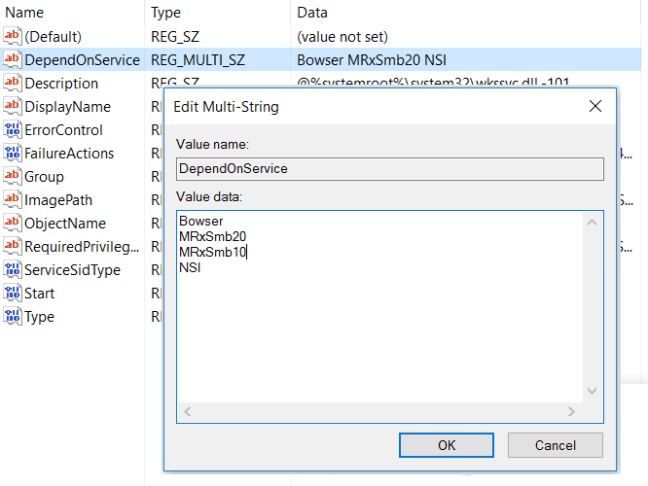Click the Value name field
The image size is (648, 486).
click(390, 169)
